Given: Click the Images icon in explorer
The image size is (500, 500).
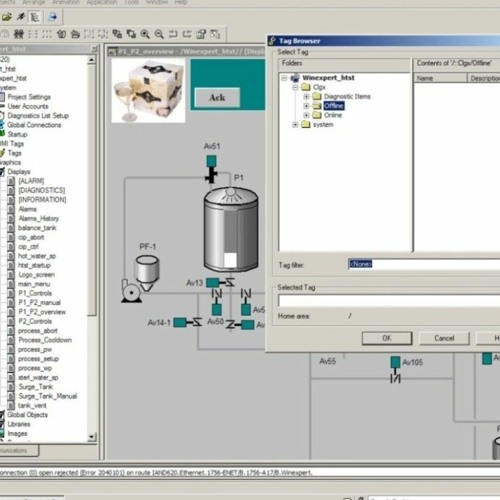Looking at the screenshot, I should (x=2, y=433).
